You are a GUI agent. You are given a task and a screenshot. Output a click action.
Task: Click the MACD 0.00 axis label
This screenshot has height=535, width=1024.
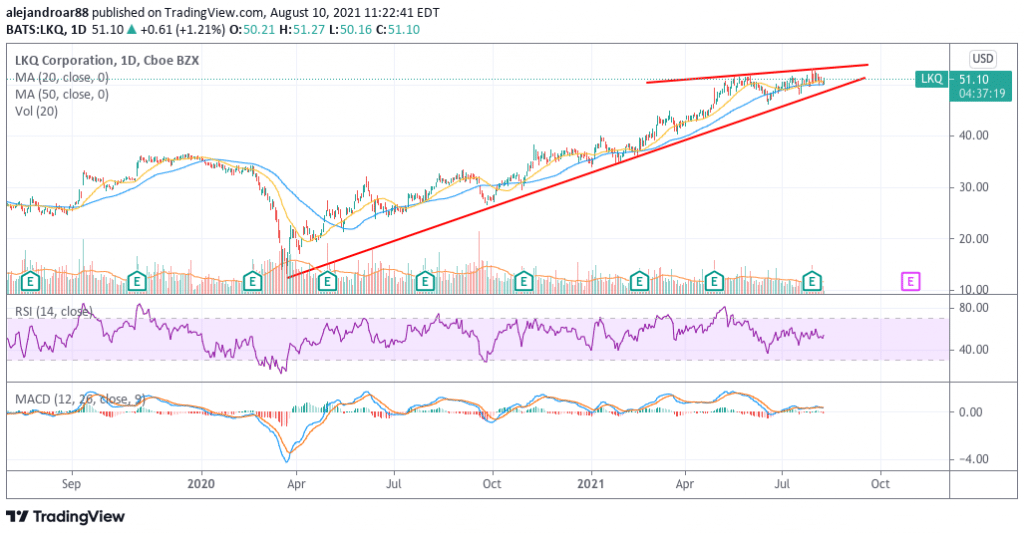[x=971, y=412]
